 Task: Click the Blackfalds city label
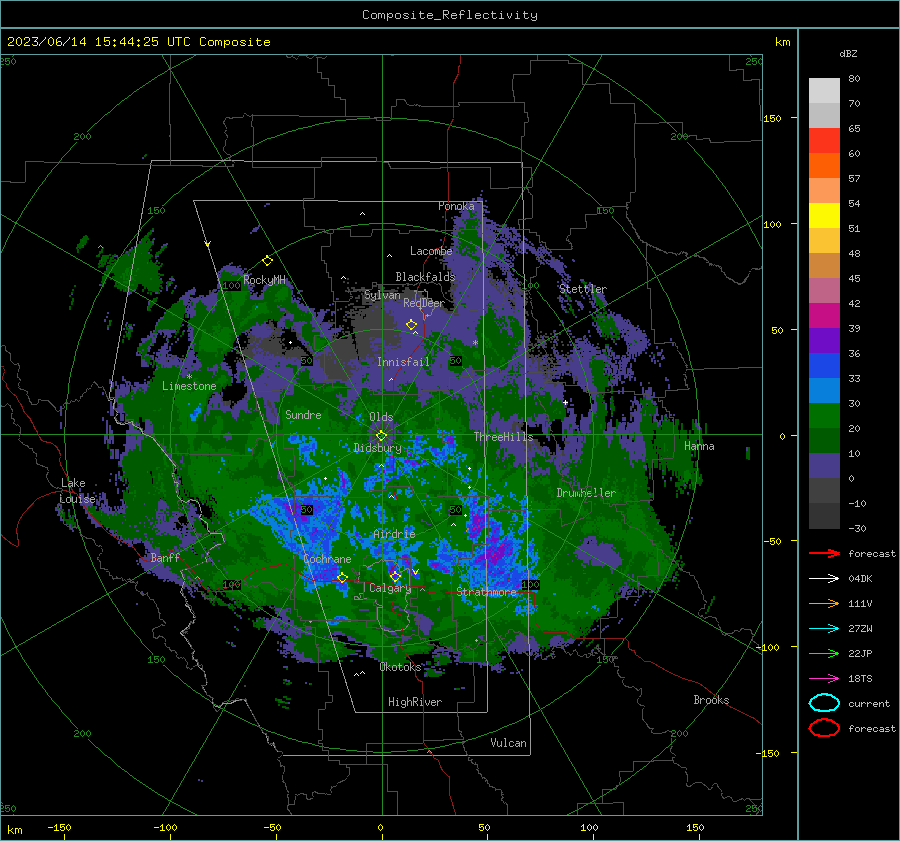click(x=425, y=277)
